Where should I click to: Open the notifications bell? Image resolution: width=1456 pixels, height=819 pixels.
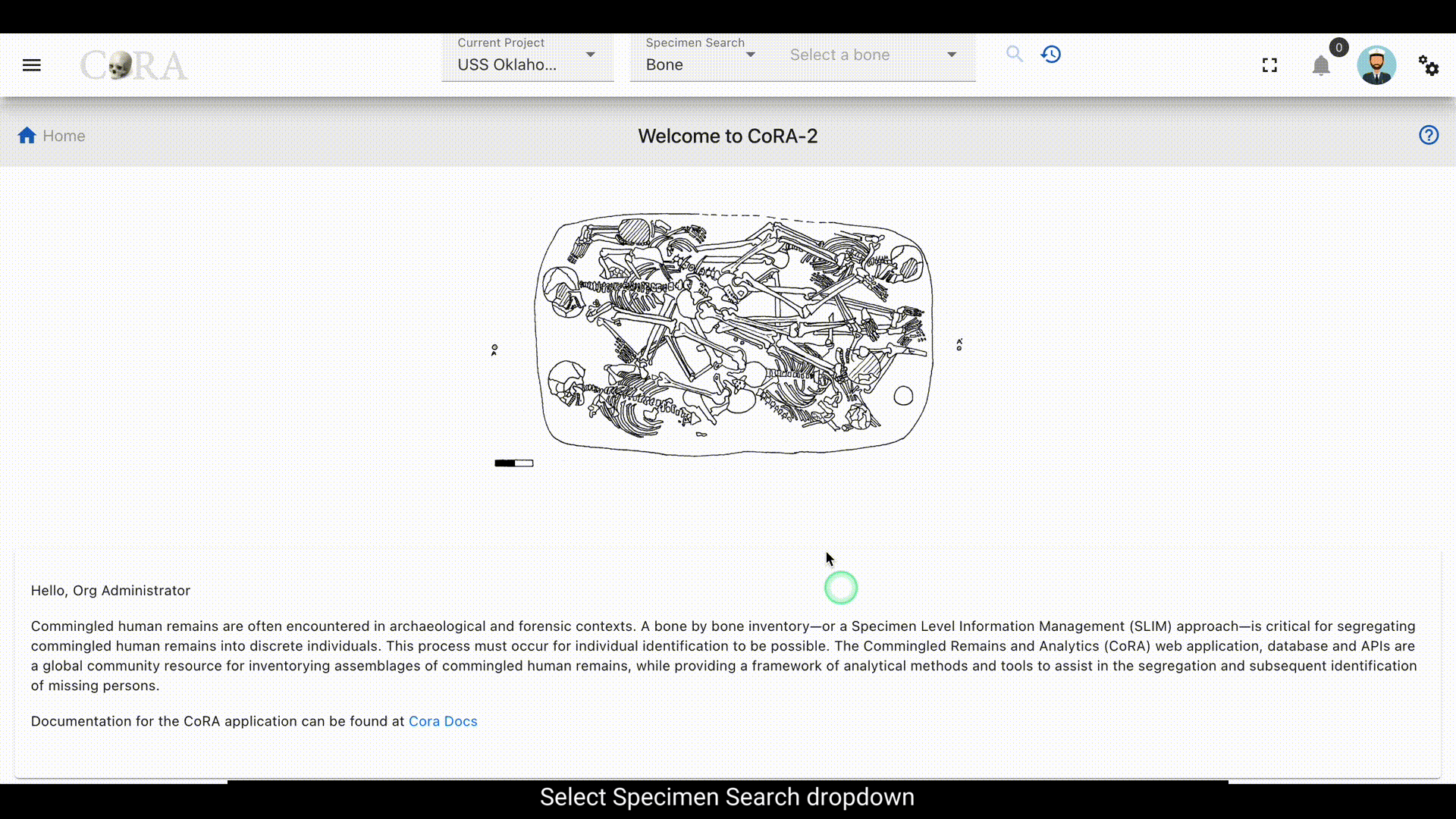pos(1321,66)
